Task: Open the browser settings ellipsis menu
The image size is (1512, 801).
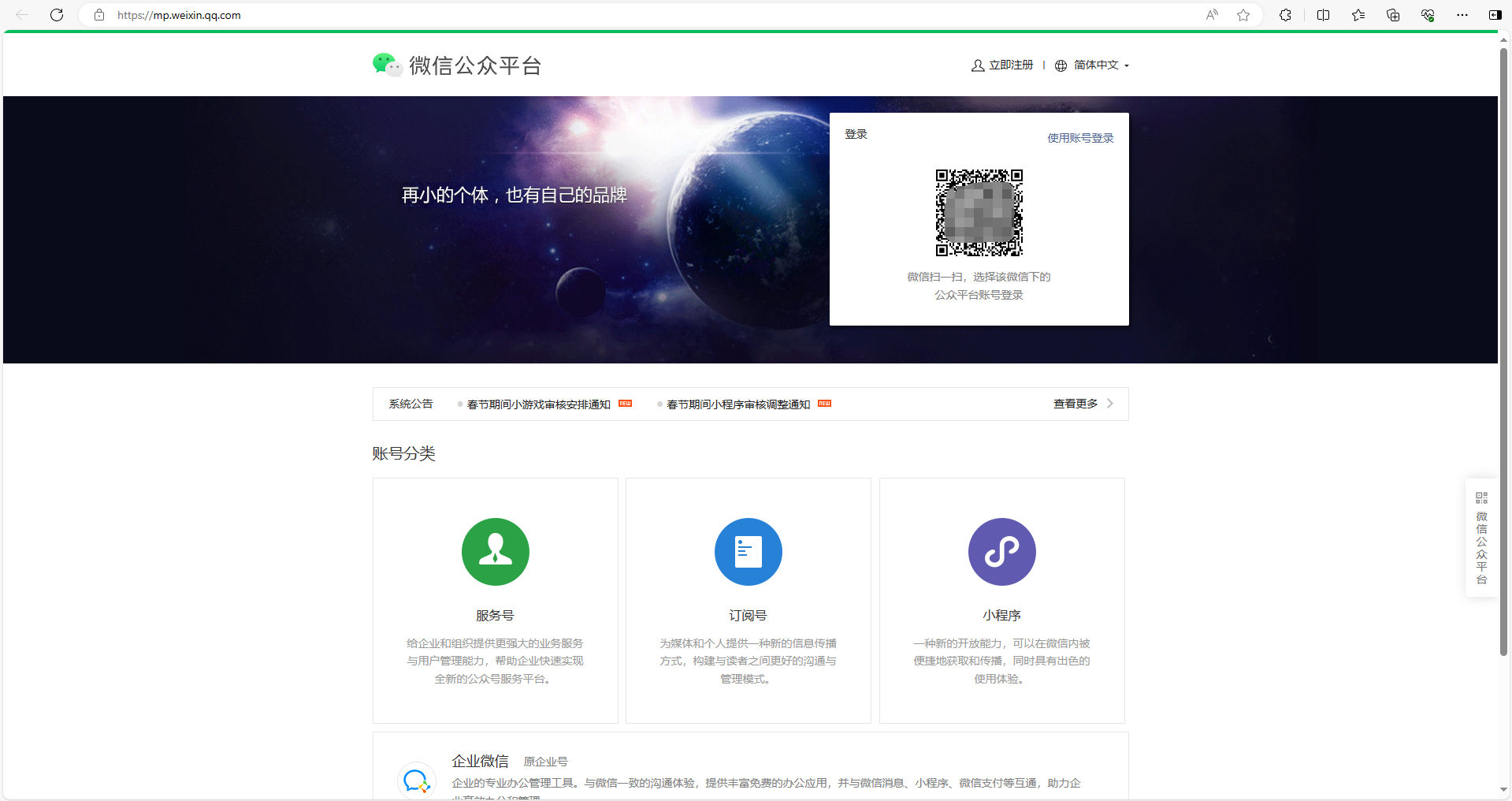Action: [1462, 15]
